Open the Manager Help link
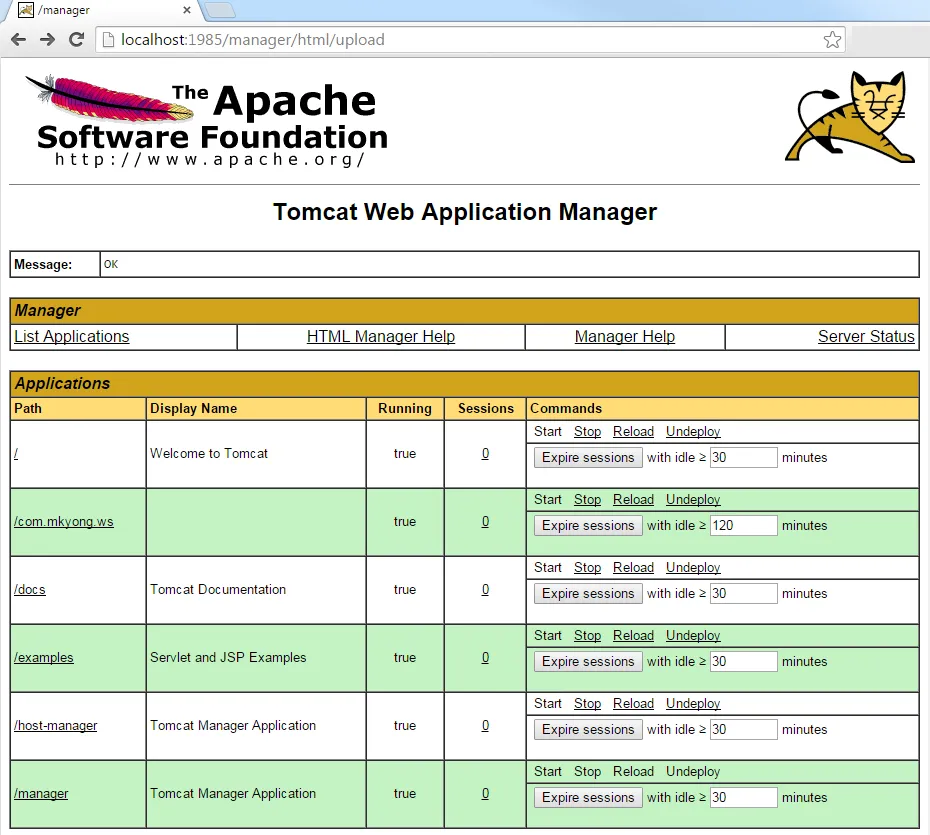This screenshot has width=930, height=835. tap(624, 337)
